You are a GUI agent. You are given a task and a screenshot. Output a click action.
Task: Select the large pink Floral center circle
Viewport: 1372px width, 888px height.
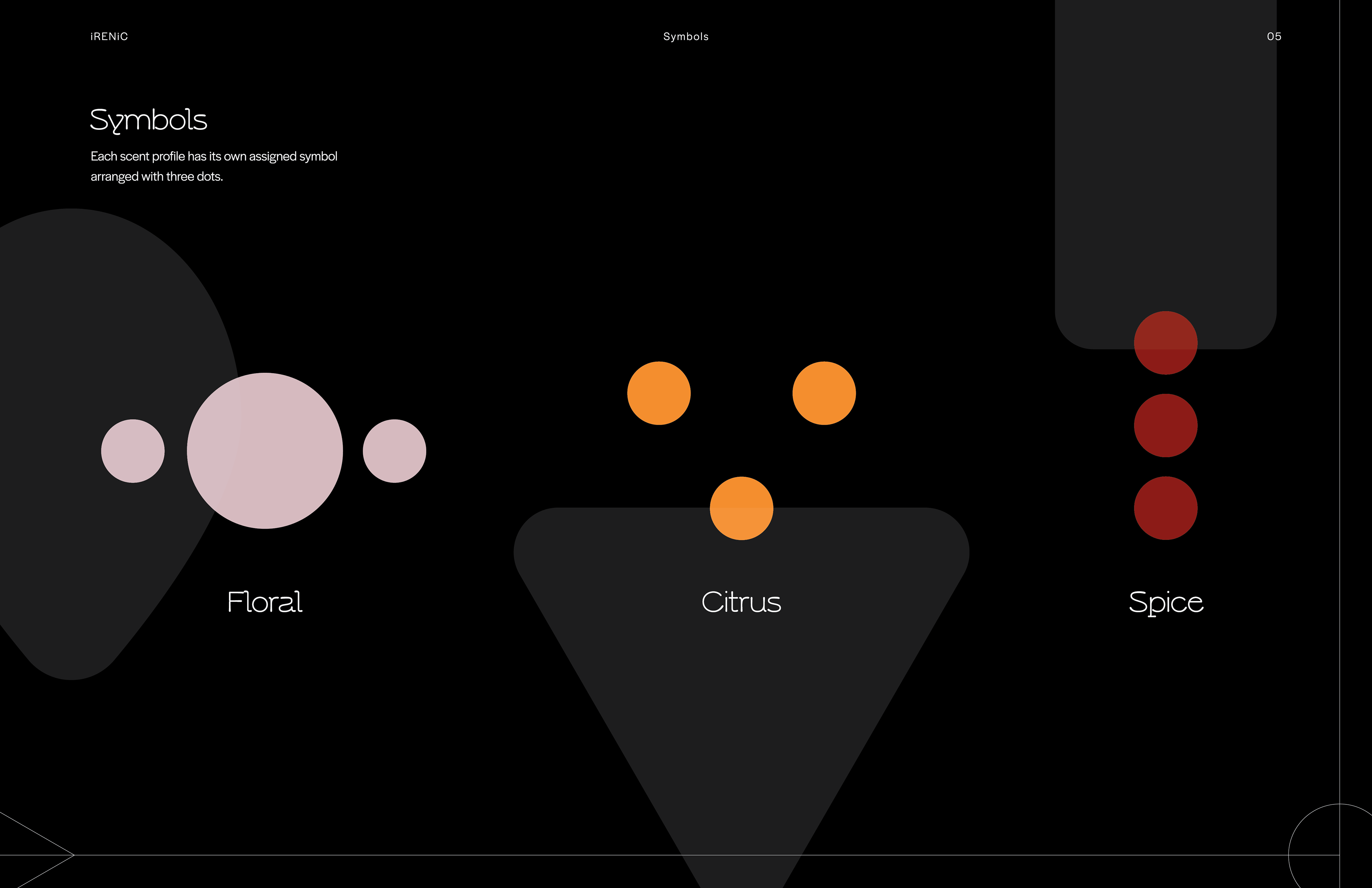[x=265, y=451]
